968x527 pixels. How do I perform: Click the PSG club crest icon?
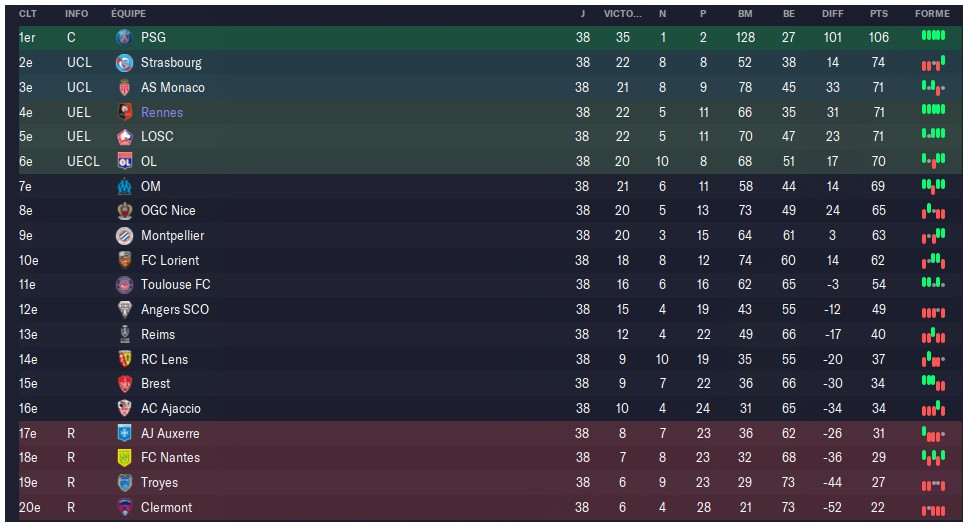124,37
